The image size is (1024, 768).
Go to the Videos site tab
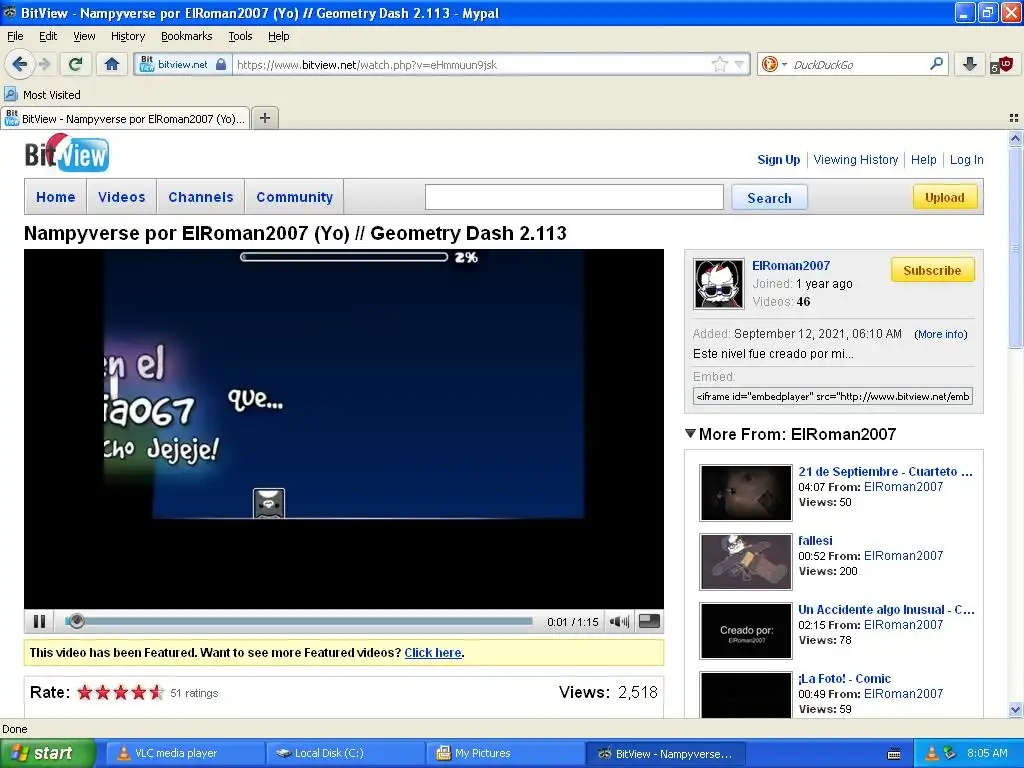(x=121, y=197)
